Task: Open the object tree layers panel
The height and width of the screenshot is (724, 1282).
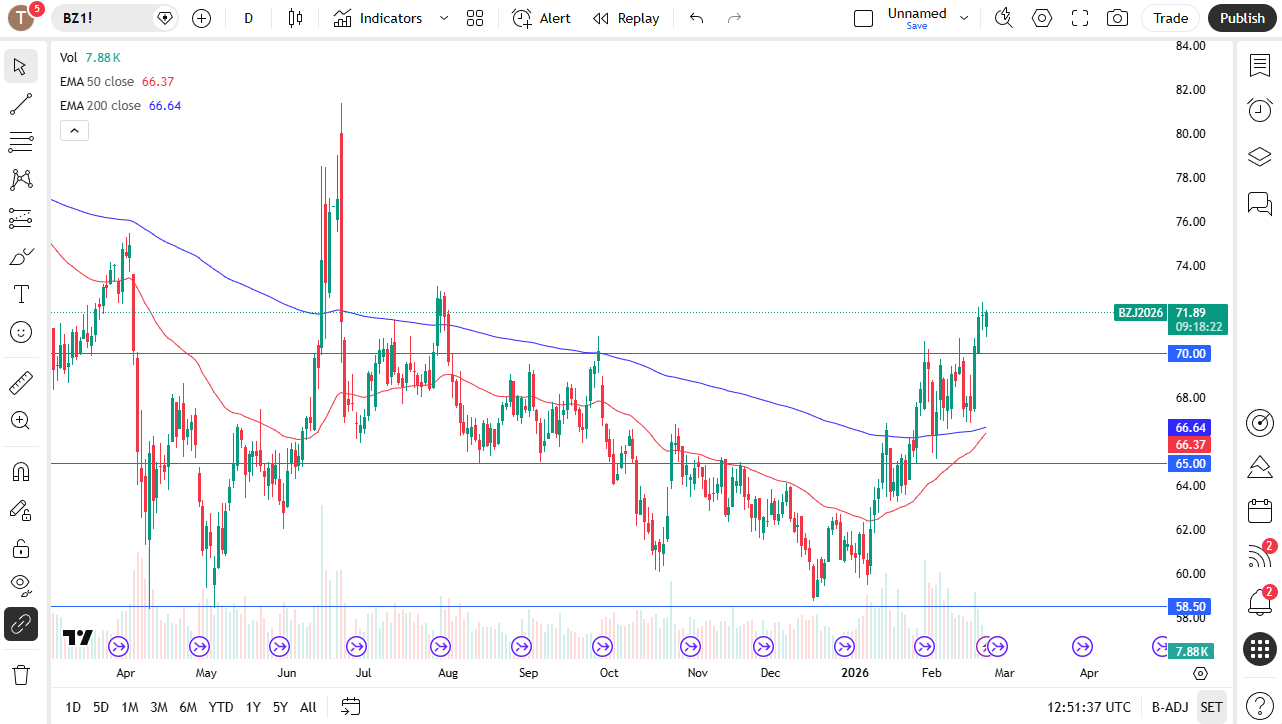Action: point(1259,157)
